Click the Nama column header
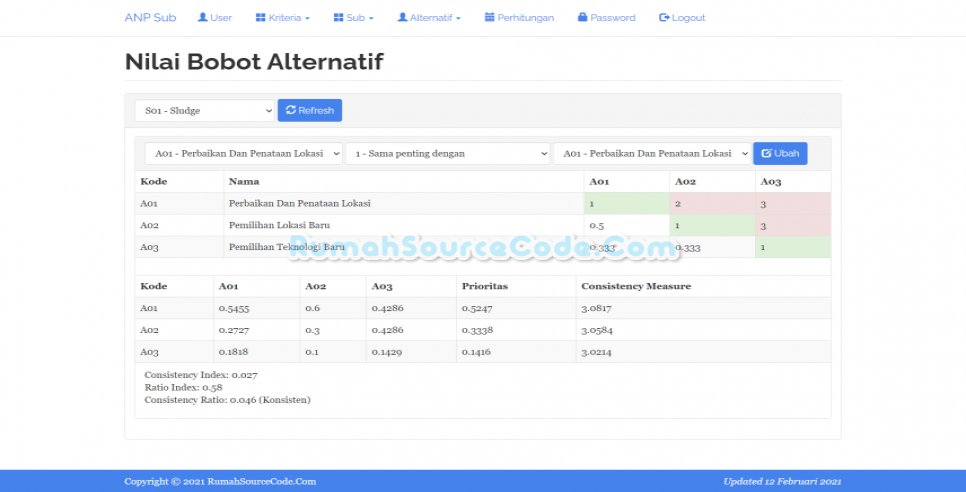 (x=404, y=182)
